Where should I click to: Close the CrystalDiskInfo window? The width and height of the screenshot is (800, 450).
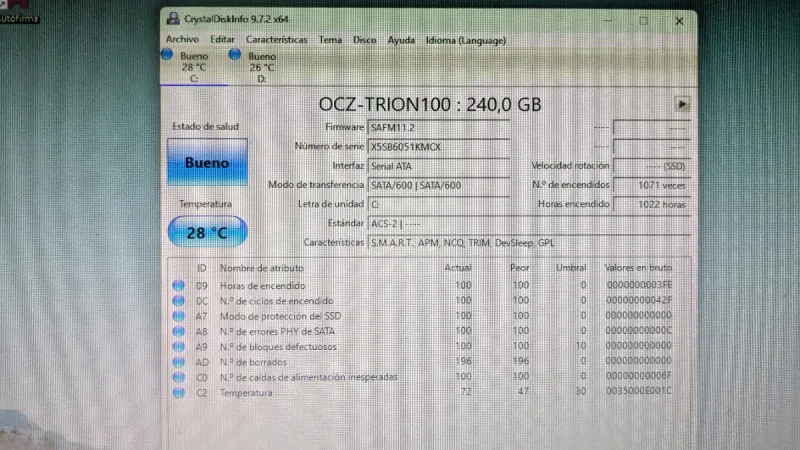point(679,21)
